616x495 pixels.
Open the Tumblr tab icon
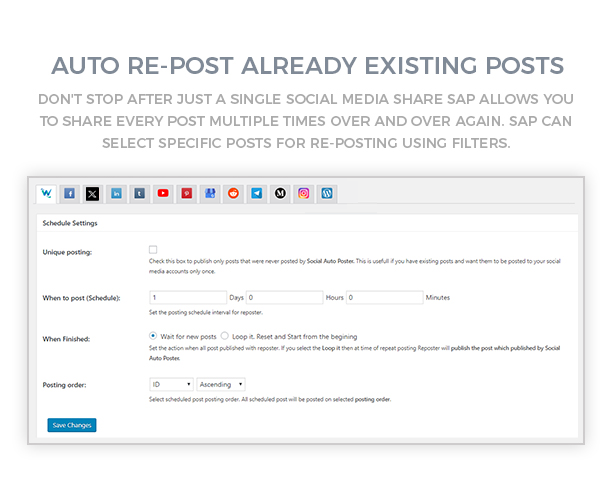(x=139, y=194)
